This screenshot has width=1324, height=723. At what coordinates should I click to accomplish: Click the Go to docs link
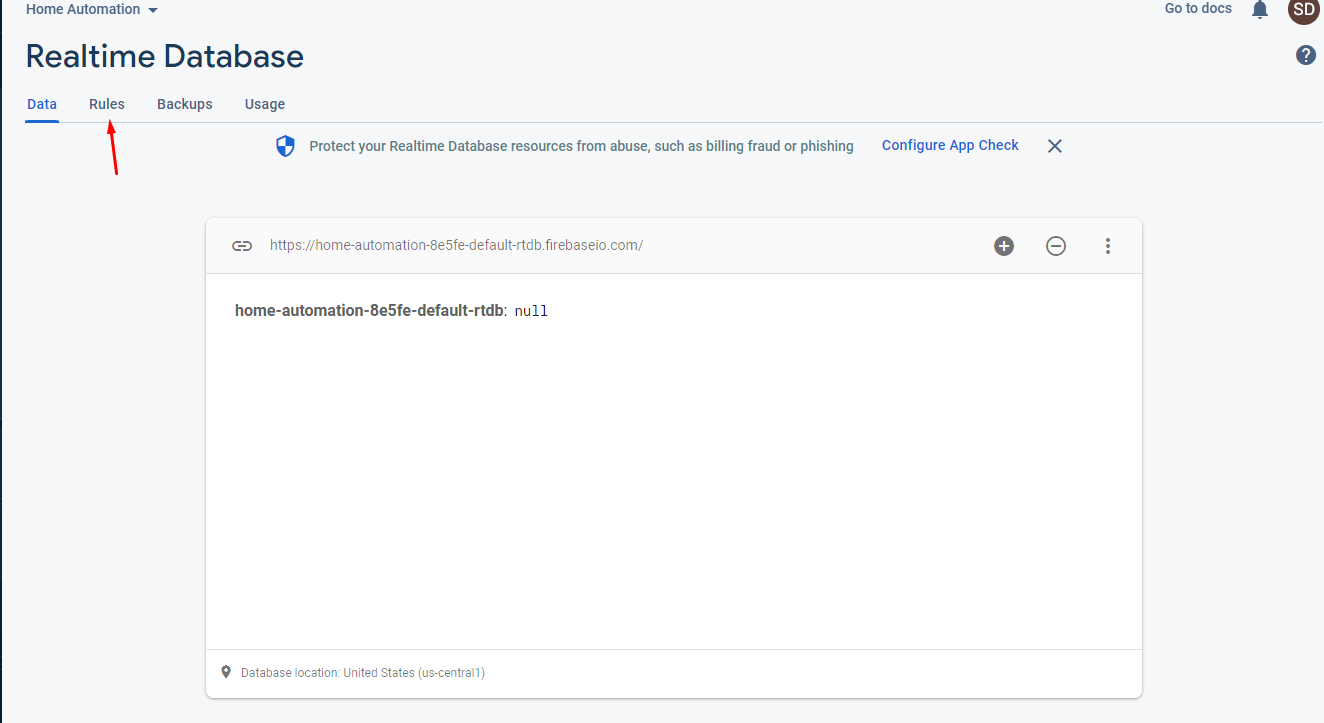[1198, 9]
